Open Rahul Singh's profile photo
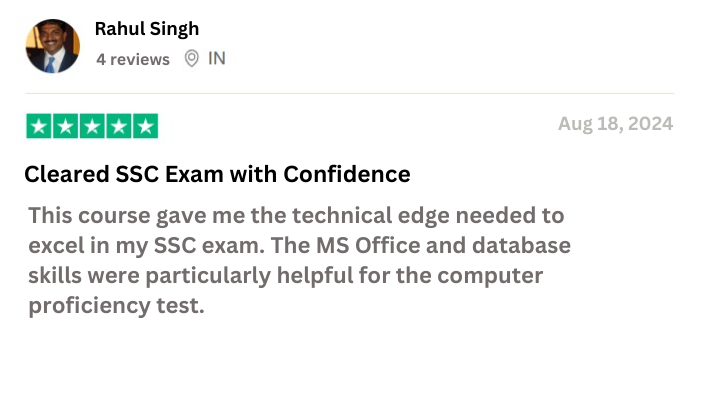Image resolution: width=703 pixels, height=396 pixels. click(x=53, y=46)
